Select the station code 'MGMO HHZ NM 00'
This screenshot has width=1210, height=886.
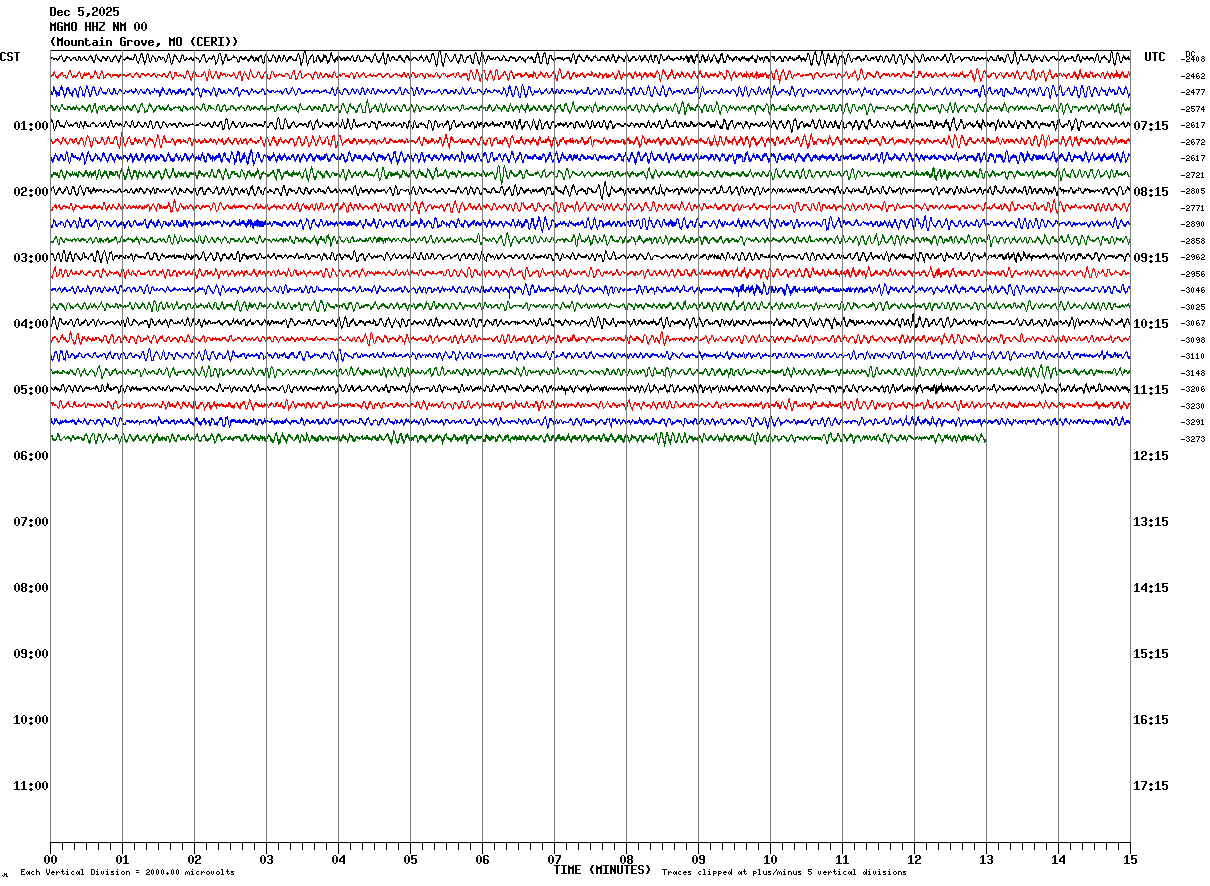pyautogui.click(x=98, y=27)
